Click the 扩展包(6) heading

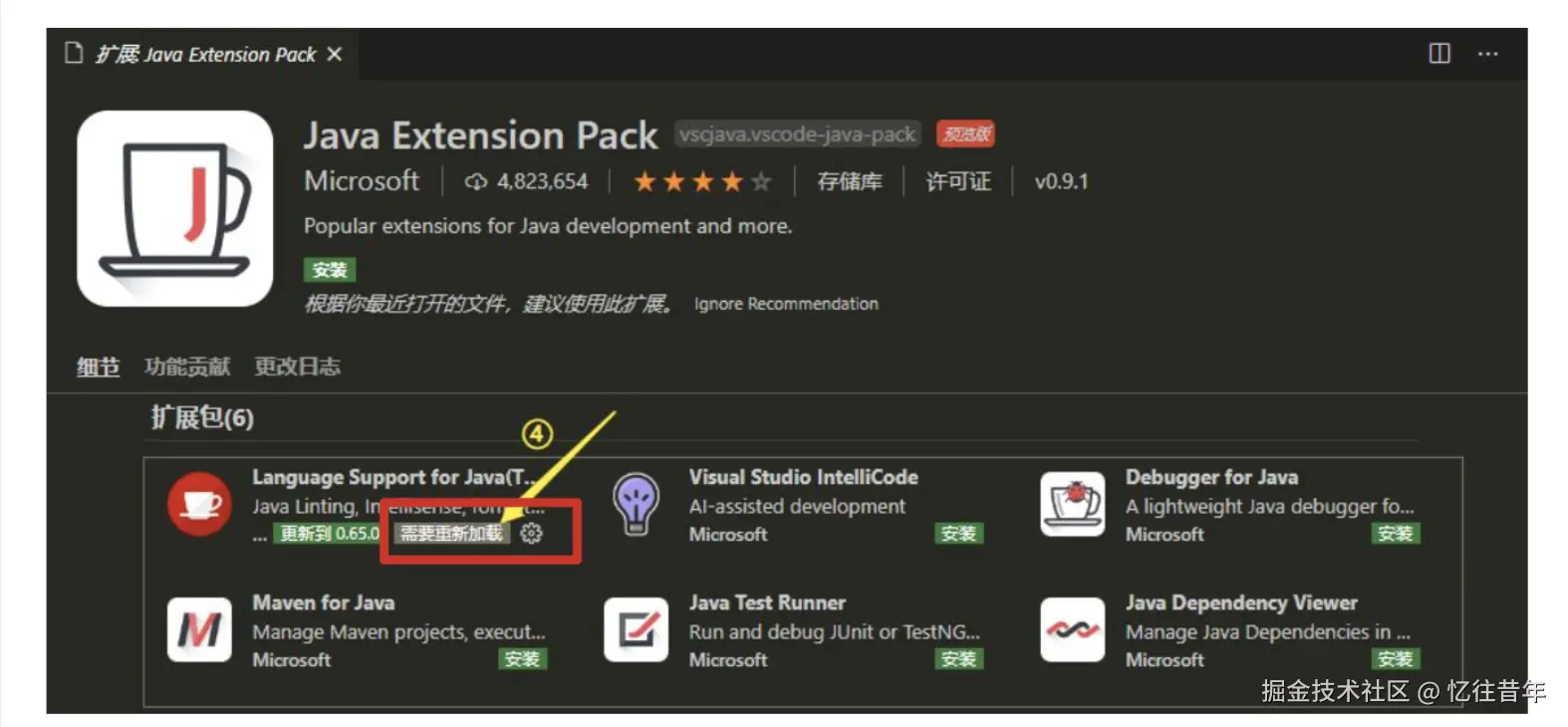[x=202, y=417]
